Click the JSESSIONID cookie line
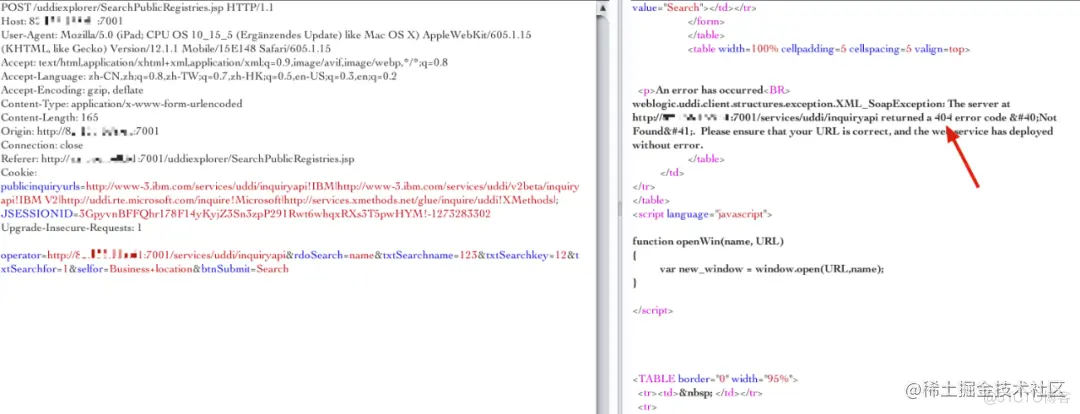Viewport: 1080px width, 414px height. tap(246, 214)
